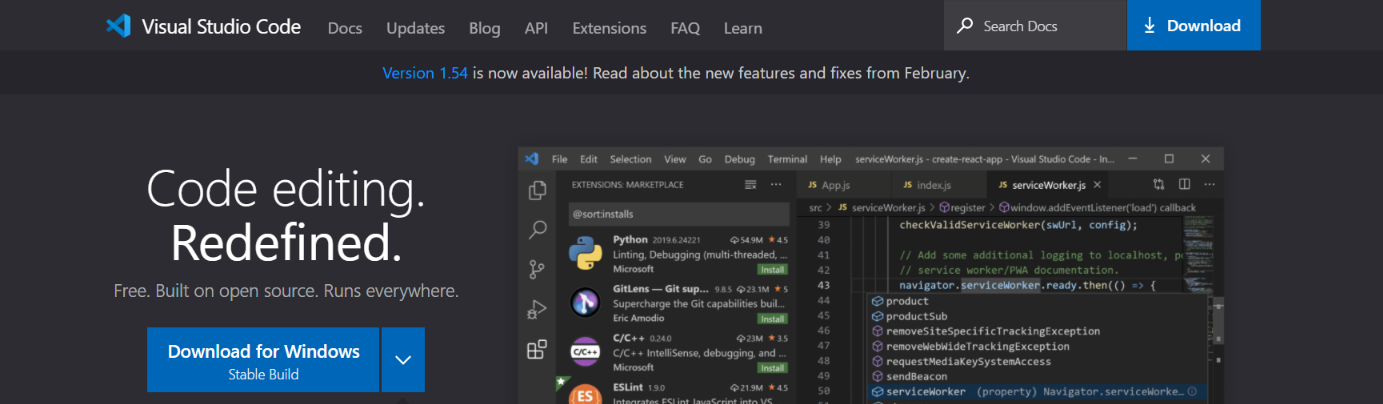Image resolution: width=1383 pixels, height=404 pixels.
Task: Click line number 43 in the gutter
Action: tap(825, 285)
